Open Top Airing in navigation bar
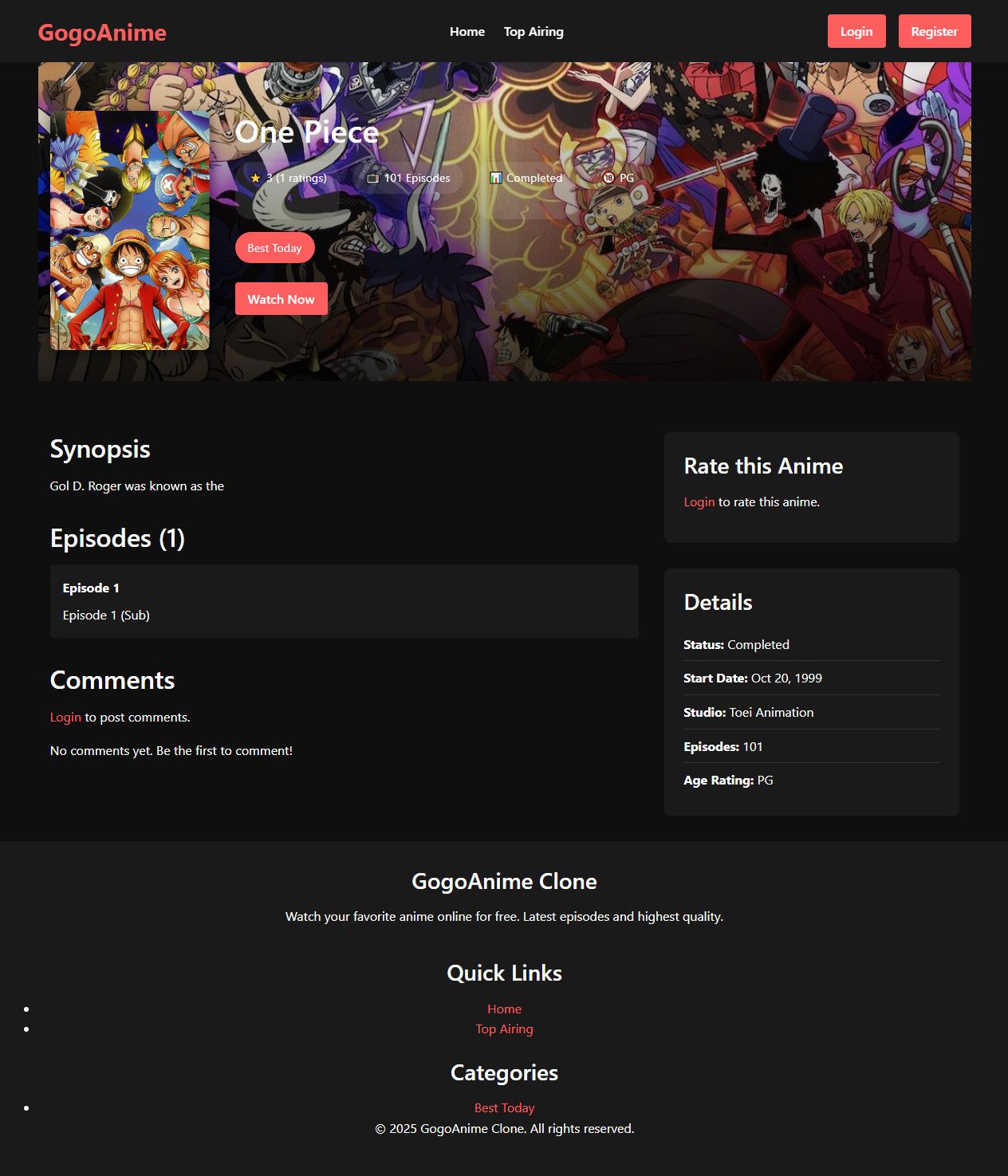 (534, 32)
